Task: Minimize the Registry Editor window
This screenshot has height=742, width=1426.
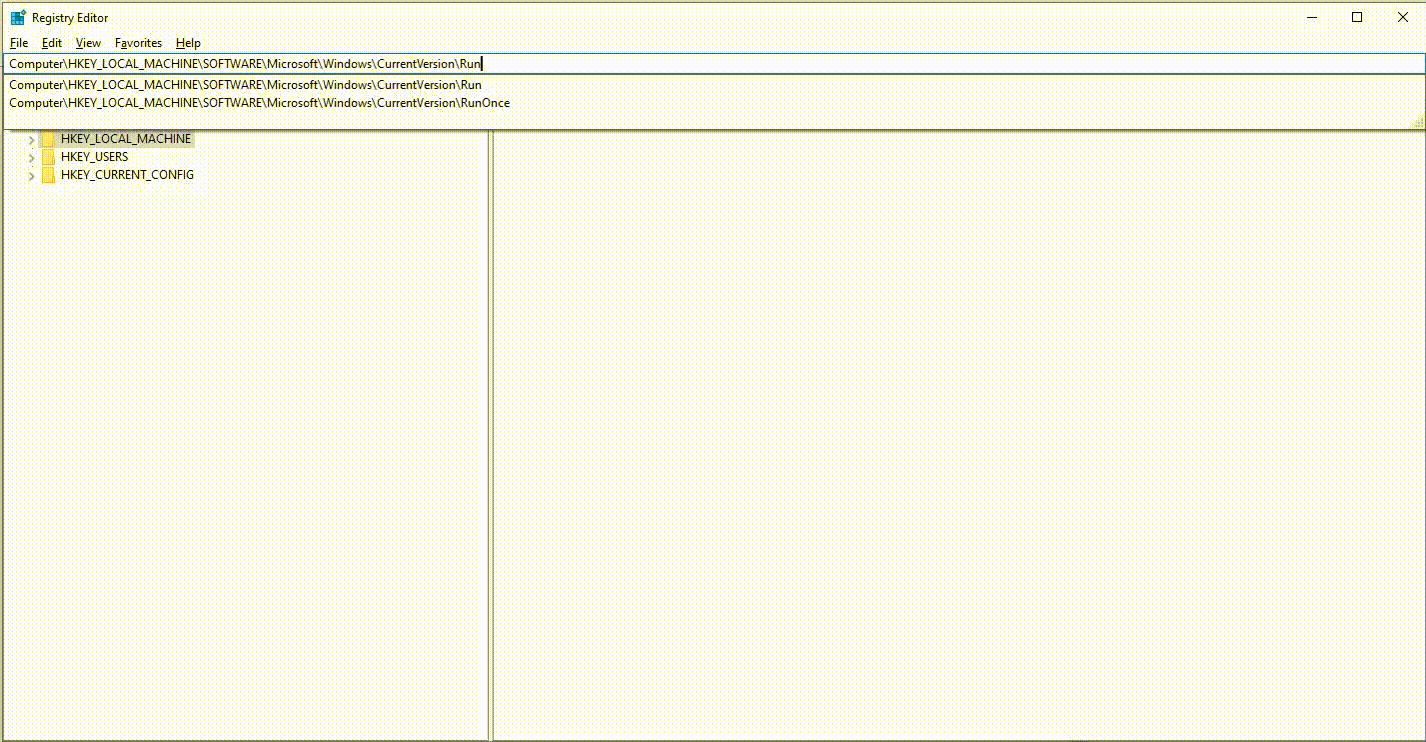Action: [1311, 17]
